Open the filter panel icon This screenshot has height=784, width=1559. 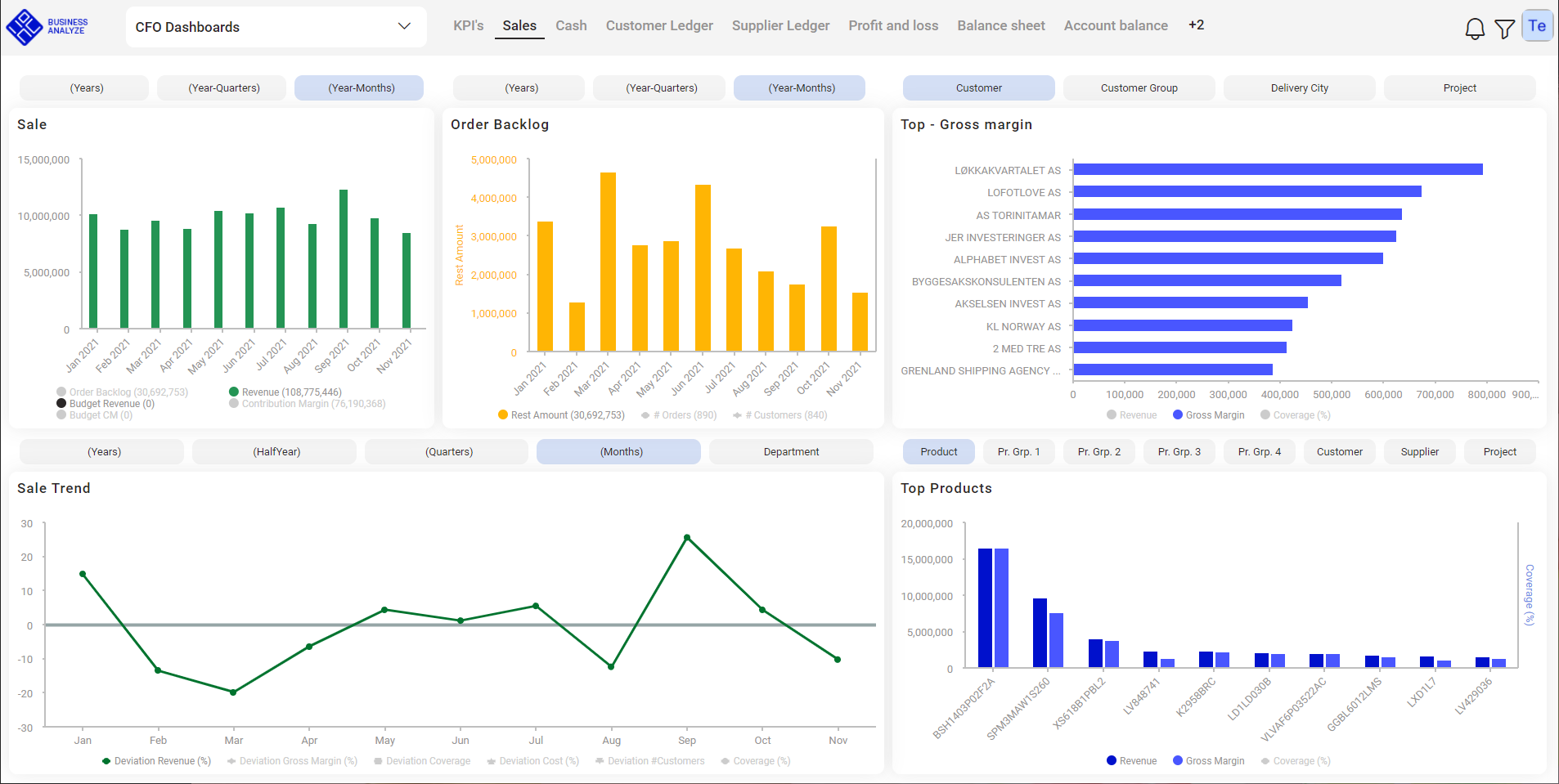point(1504,29)
